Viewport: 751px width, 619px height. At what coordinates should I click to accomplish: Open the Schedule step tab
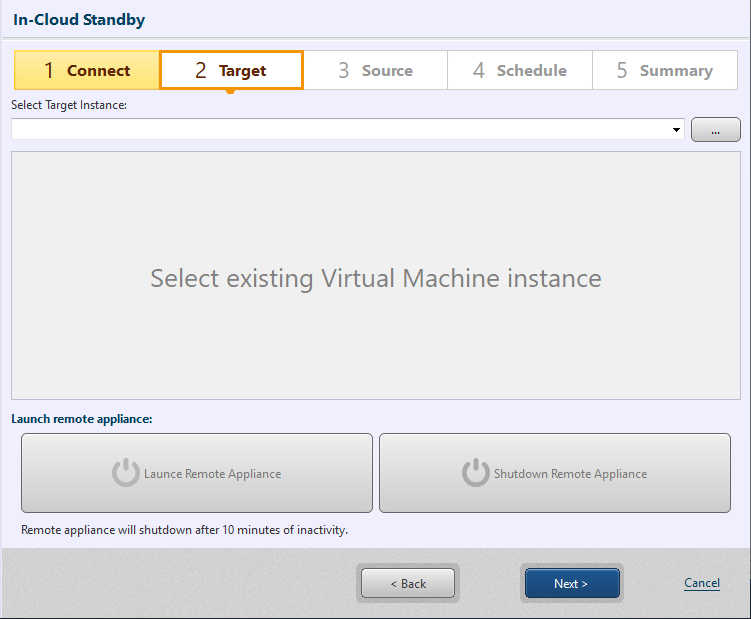click(x=519, y=71)
